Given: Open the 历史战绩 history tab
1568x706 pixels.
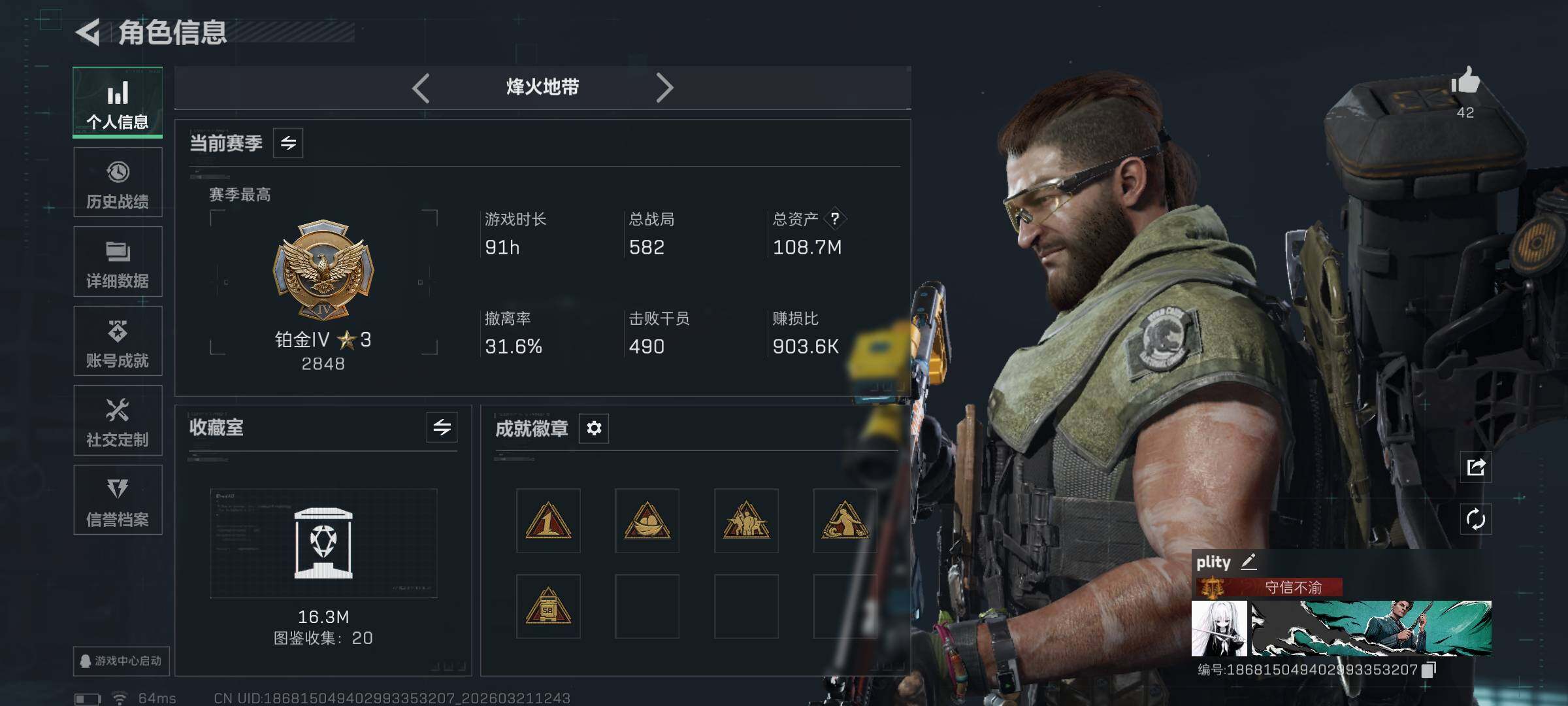Looking at the screenshot, I should [118, 182].
